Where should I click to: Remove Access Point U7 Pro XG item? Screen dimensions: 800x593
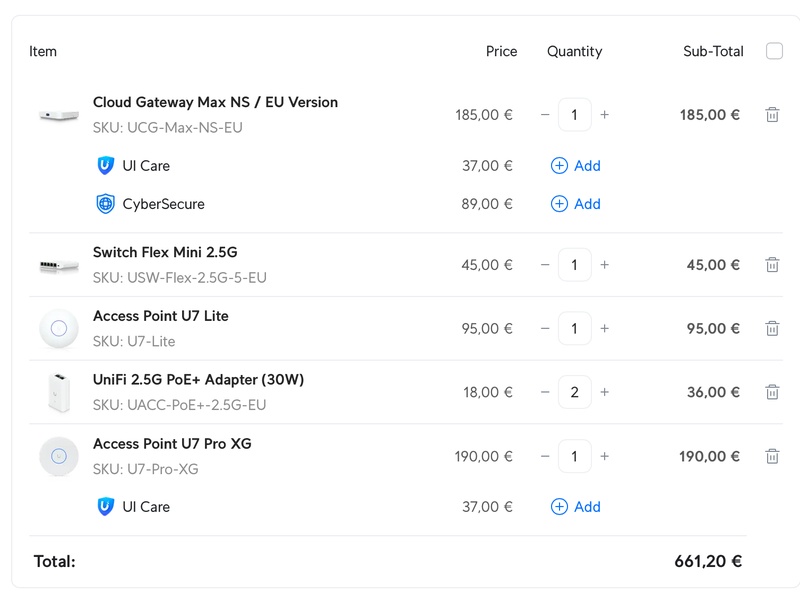click(x=772, y=456)
